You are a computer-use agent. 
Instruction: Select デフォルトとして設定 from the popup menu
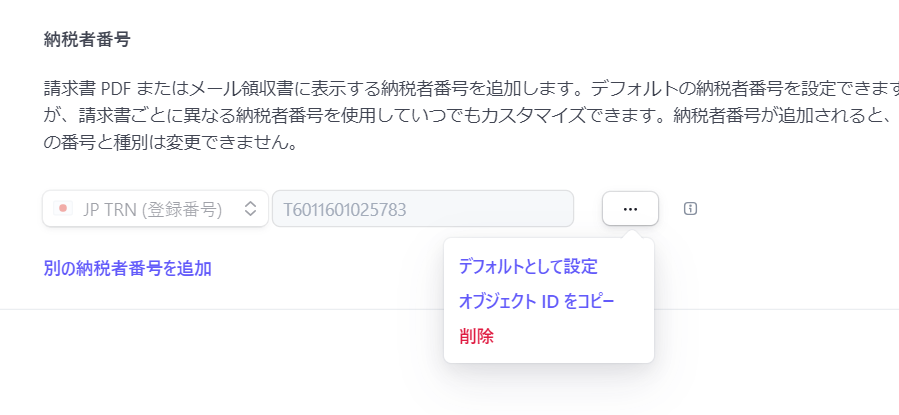(527, 267)
